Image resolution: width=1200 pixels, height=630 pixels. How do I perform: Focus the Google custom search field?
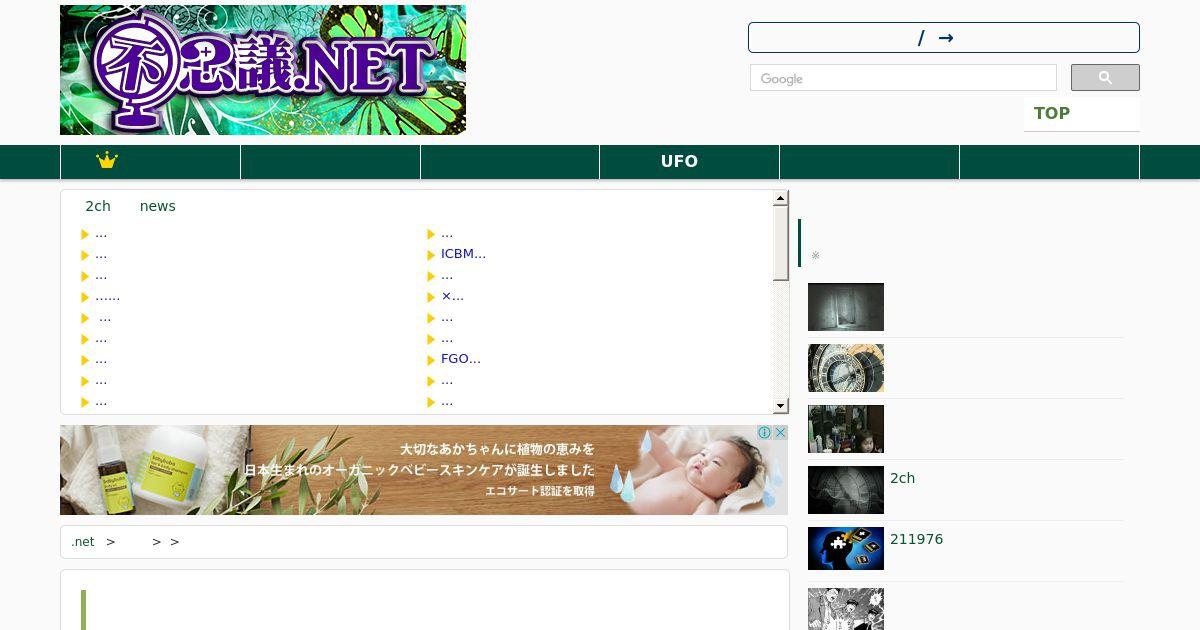[903, 78]
